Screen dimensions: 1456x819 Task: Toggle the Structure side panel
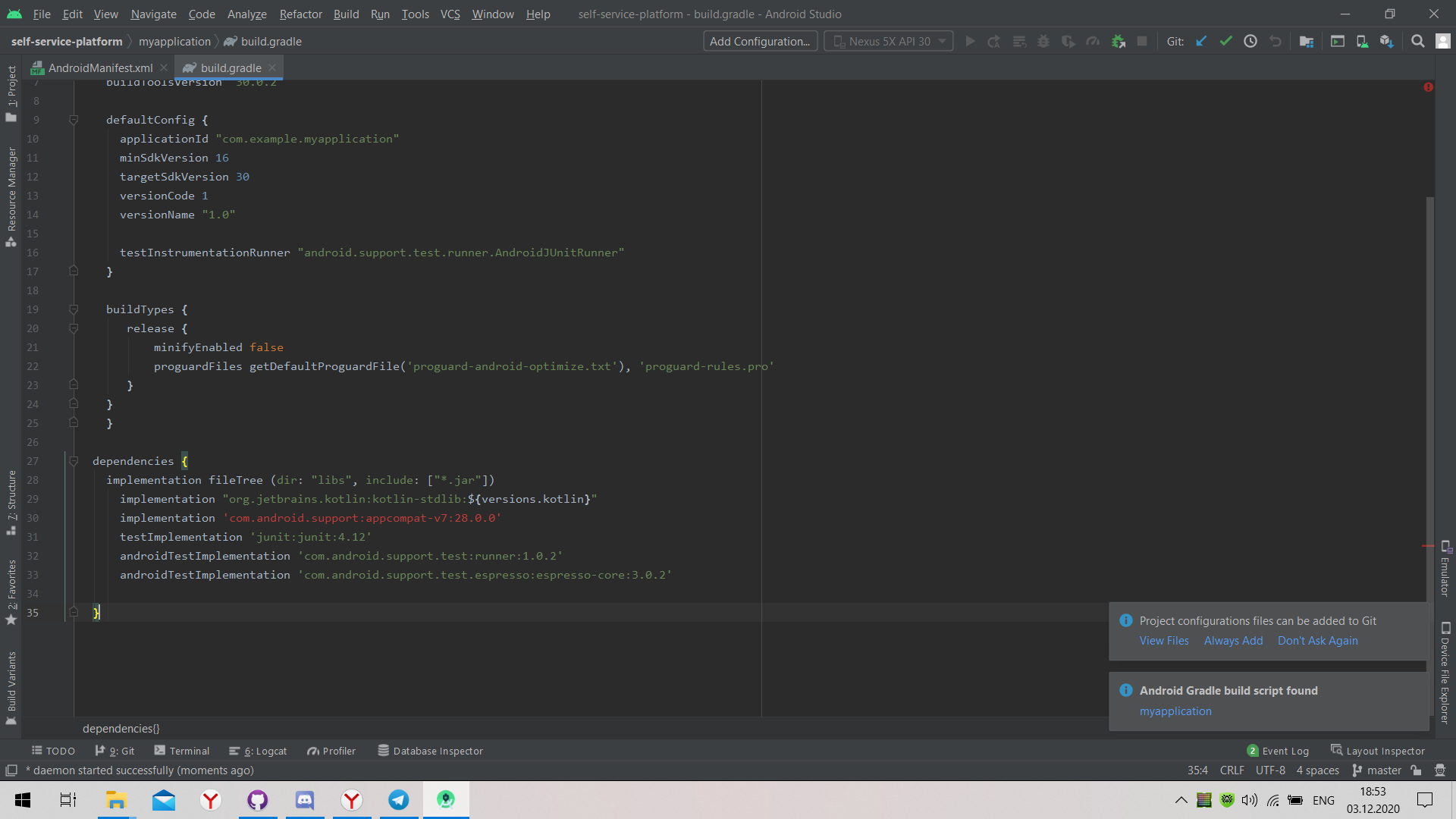(x=11, y=503)
